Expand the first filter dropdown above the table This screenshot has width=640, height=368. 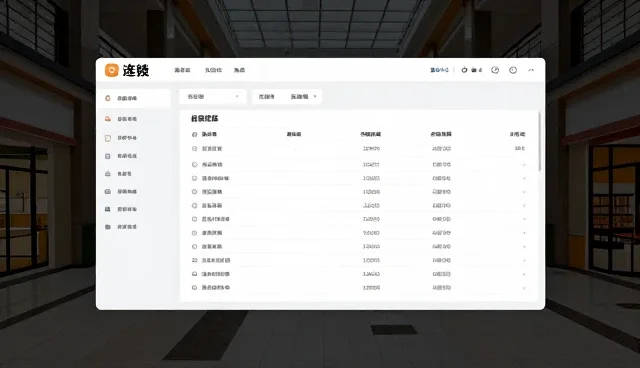tap(213, 97)
